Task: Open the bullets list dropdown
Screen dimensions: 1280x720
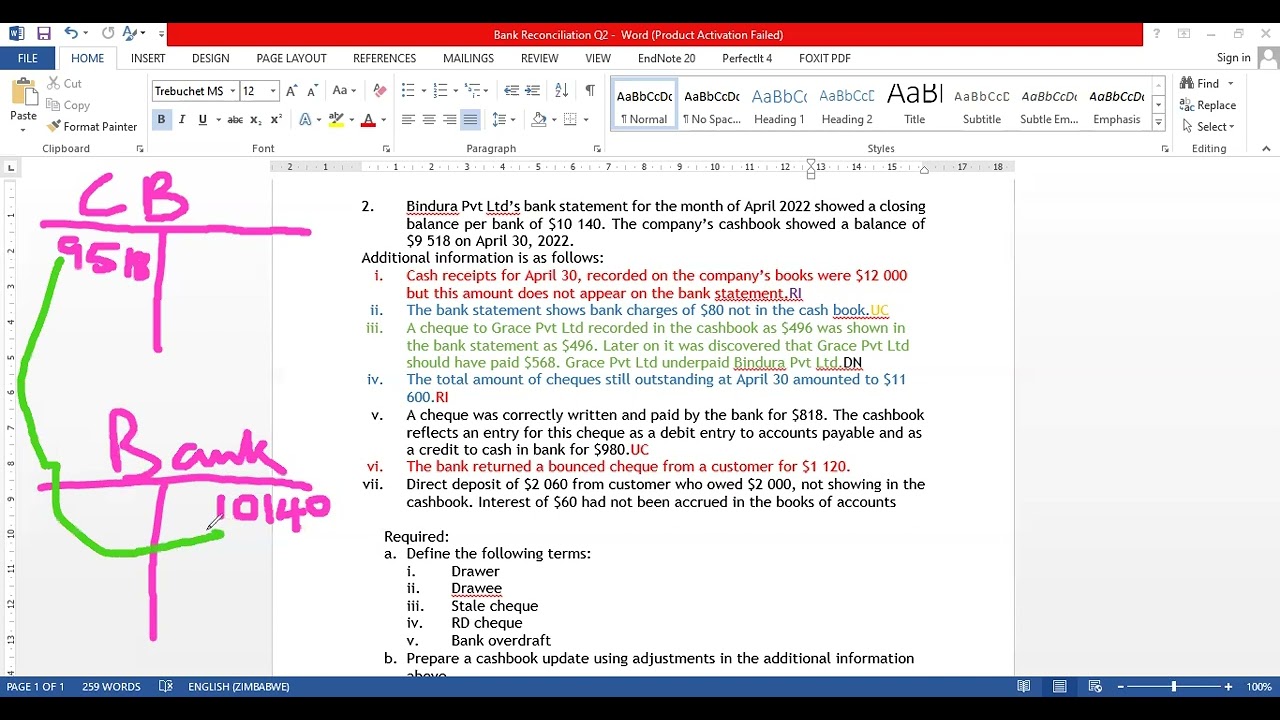Action: (425, 91)
